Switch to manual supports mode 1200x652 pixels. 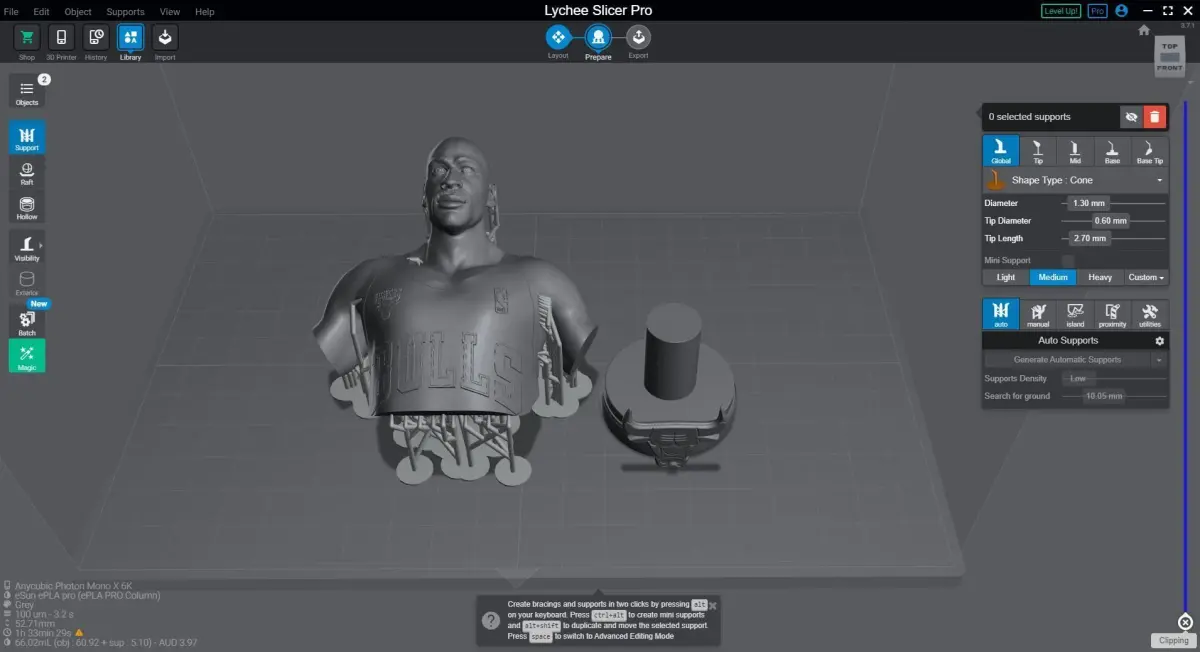[x=1038, y=314]
